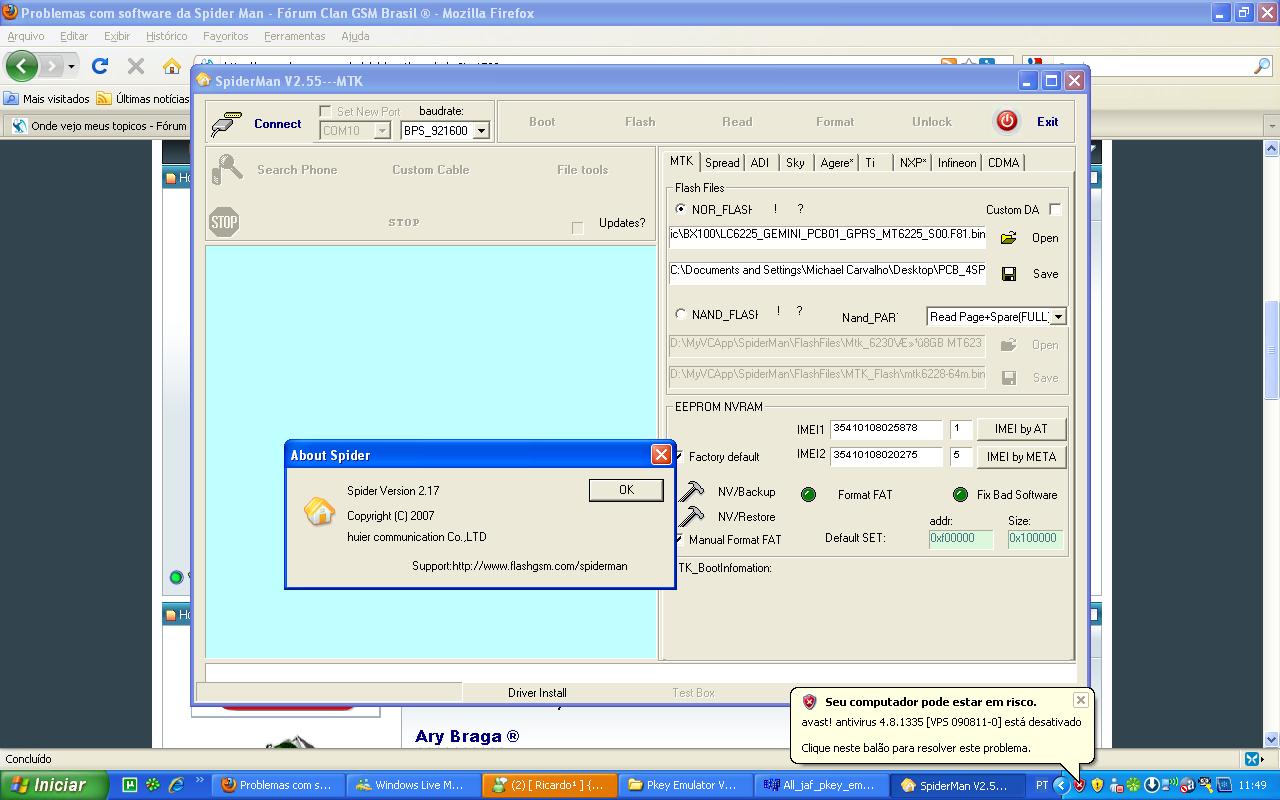Click the avast shield icon in balloon
This screenshot has width=1280, height=800.
tap(809, 702)
